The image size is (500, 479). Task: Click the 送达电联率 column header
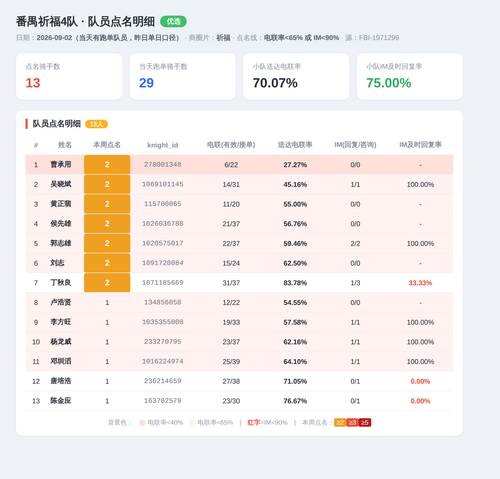click(x=295, y=145)
